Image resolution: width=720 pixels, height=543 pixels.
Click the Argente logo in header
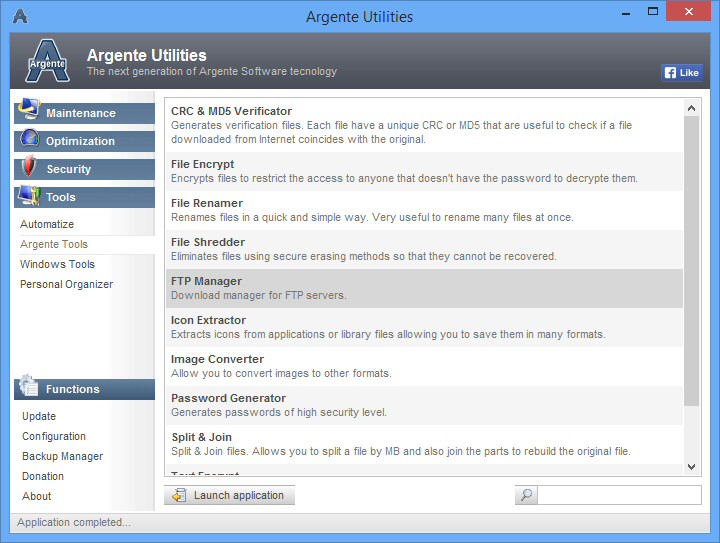[47, 62]
